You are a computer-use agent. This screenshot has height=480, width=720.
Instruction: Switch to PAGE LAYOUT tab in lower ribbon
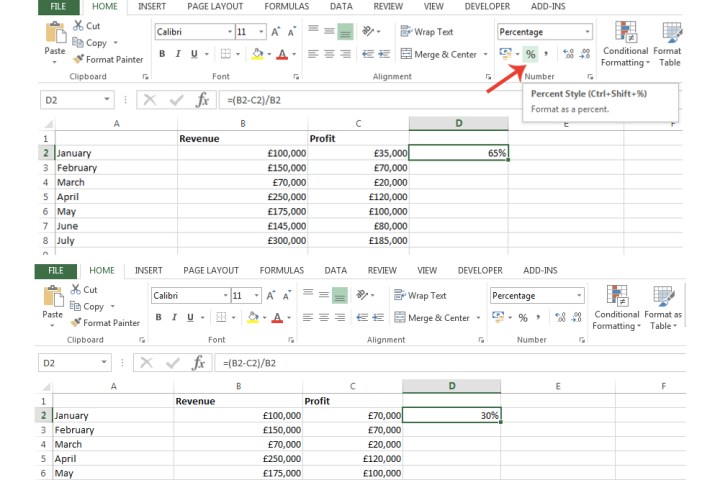click(x=211, y=270)
